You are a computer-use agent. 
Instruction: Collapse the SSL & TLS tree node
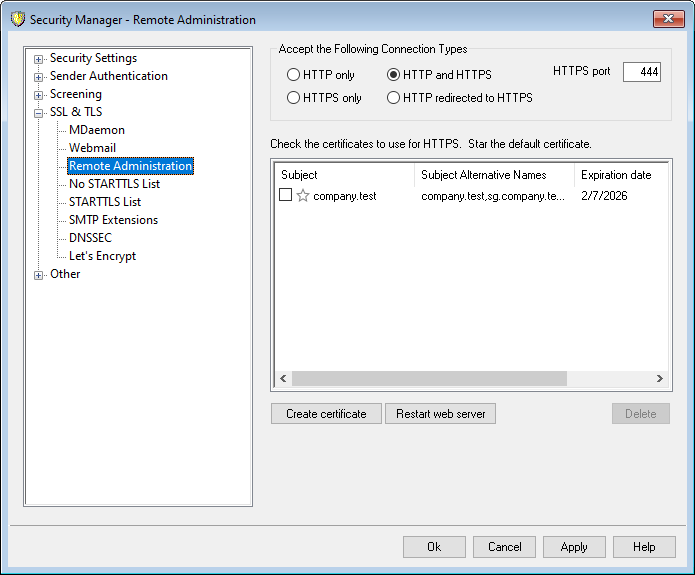tap(39, 113)
